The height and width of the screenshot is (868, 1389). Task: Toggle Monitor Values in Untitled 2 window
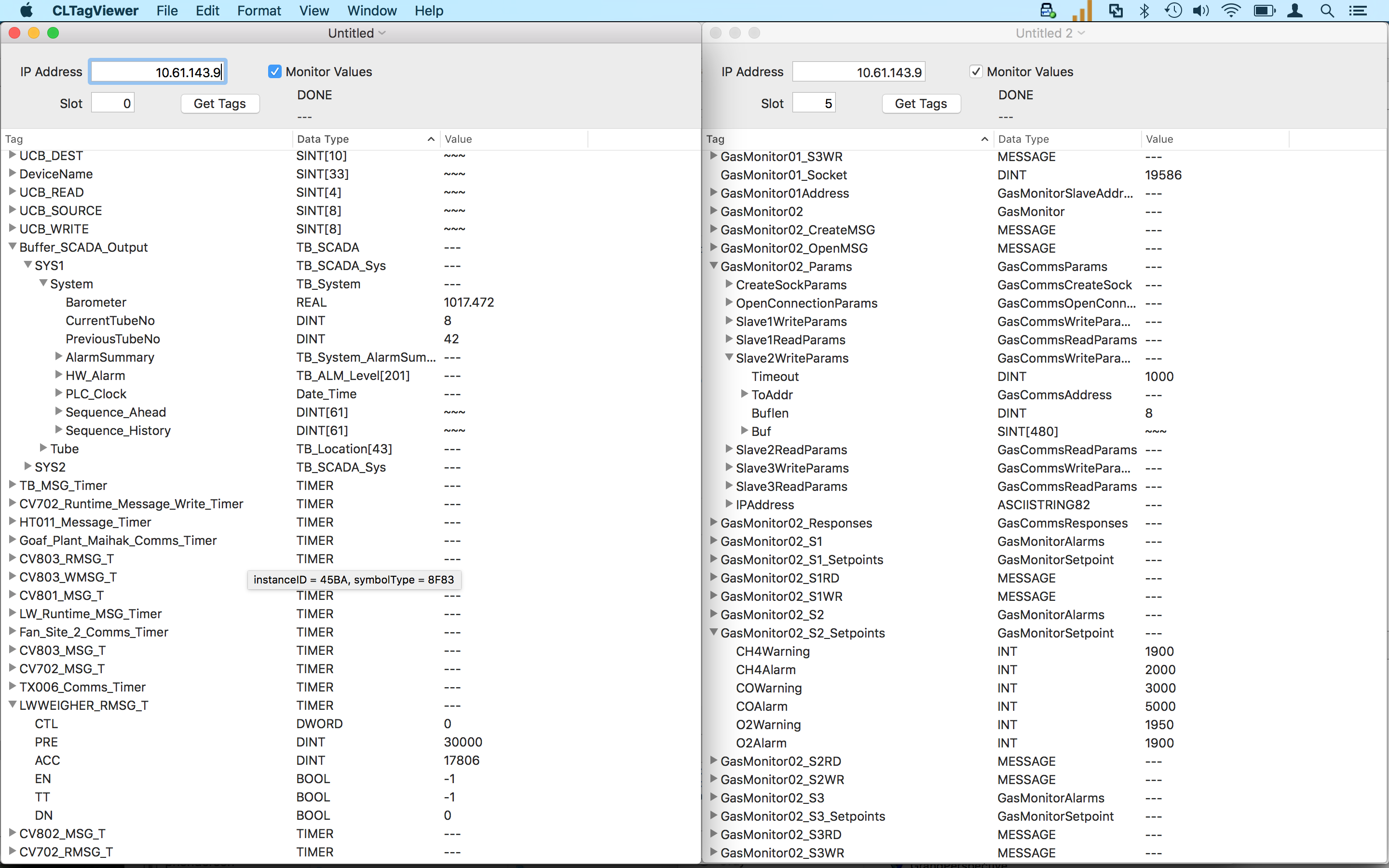click(x=976, y=72)
